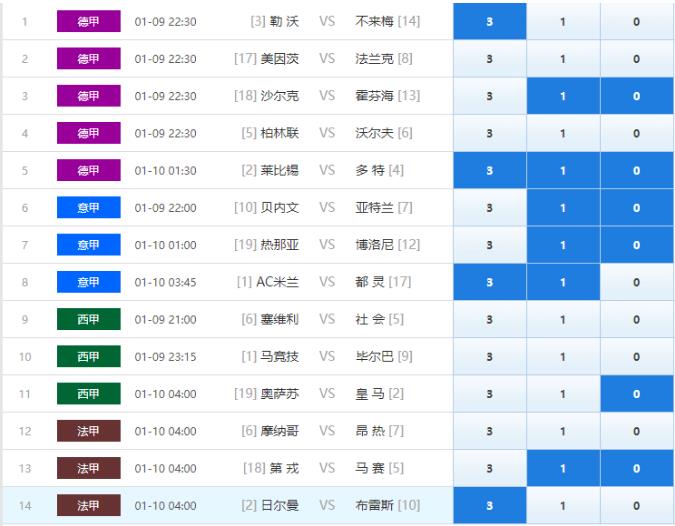This screenshot has width=675, height=526.
Task: Open home team 莱比锡 name
Action: point(280,170)
